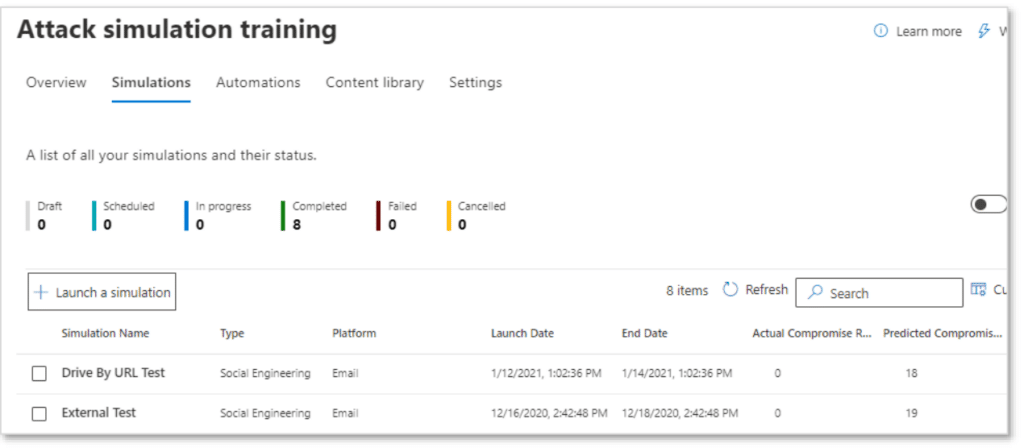The width and height of the screenshot is (1024, 448).
Task: Open the Learn more link
Action: [x=929, y=31]
